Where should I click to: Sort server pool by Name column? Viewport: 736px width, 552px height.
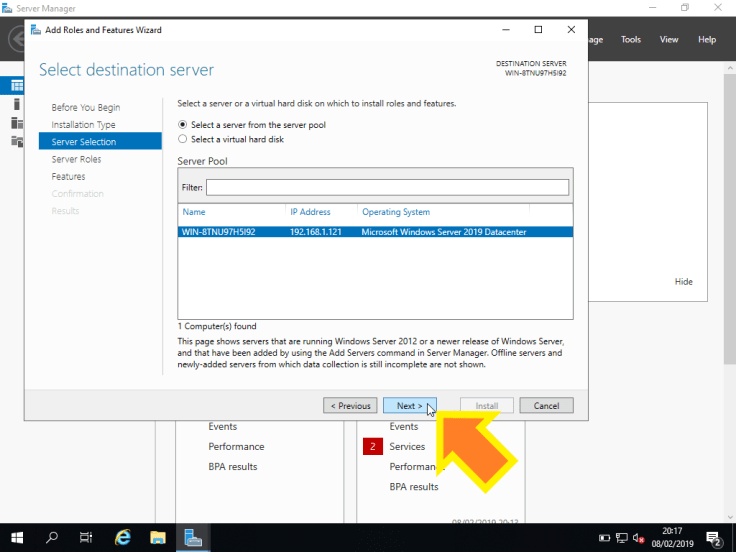pyautogui.click(x=194, y=212)
